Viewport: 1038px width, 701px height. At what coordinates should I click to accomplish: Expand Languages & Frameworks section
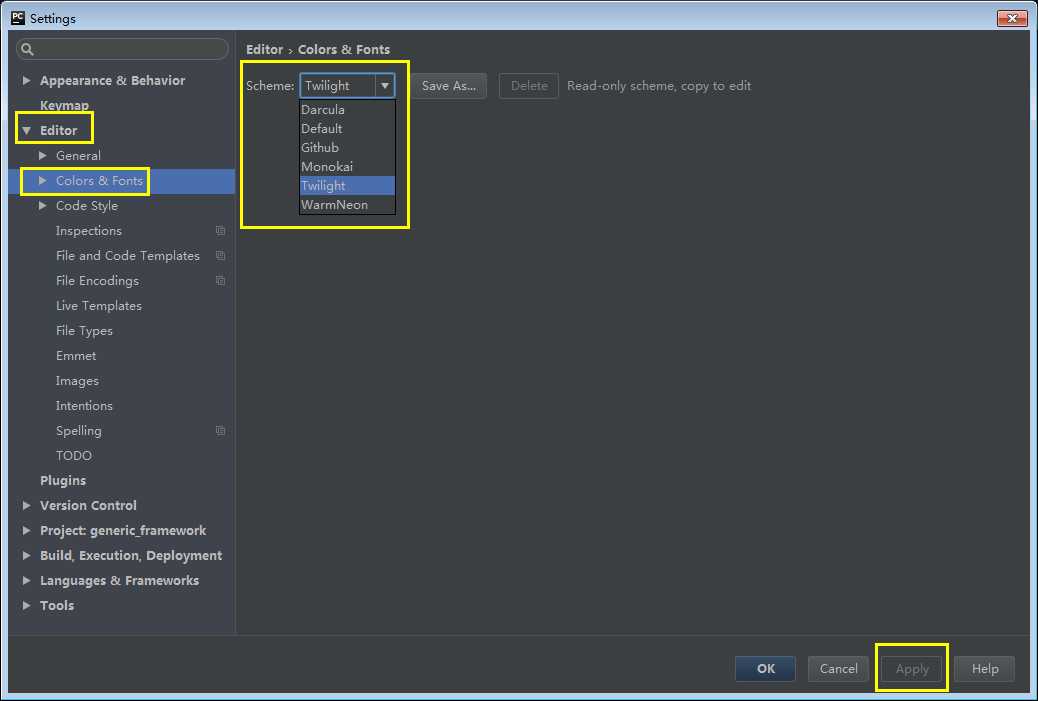(x=26, y=581)
